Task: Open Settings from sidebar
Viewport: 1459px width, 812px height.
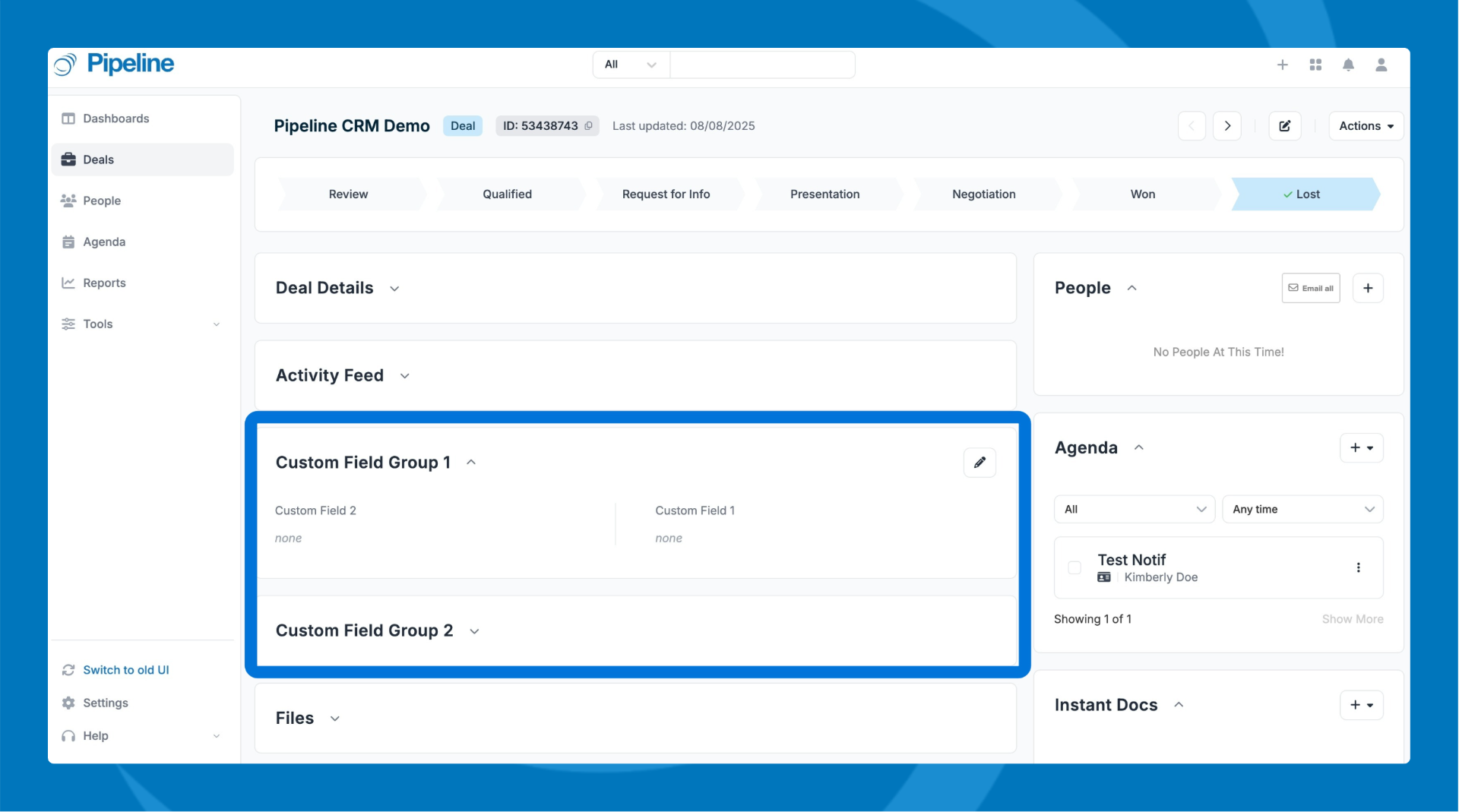Action: point(106,703)
